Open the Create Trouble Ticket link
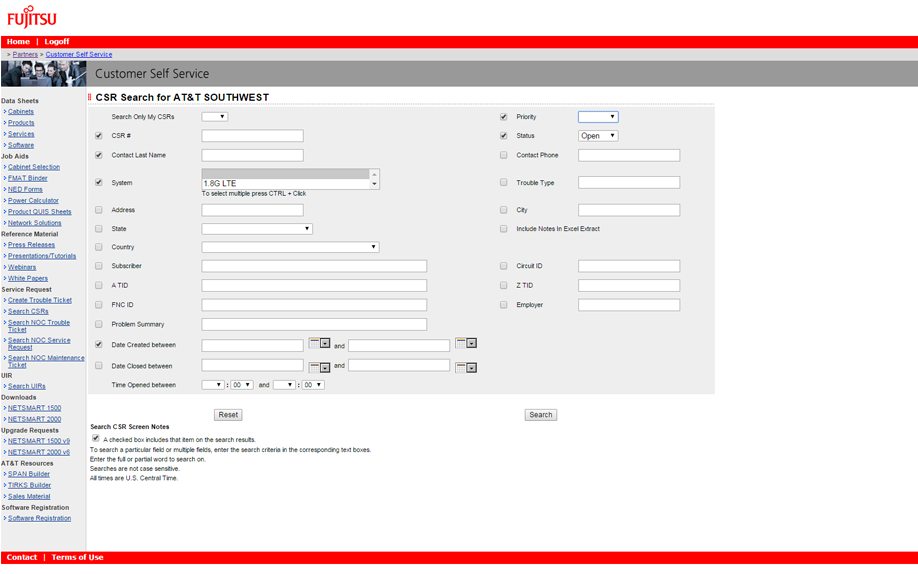This screenshot has height=574, width=918. coord(40,300)
